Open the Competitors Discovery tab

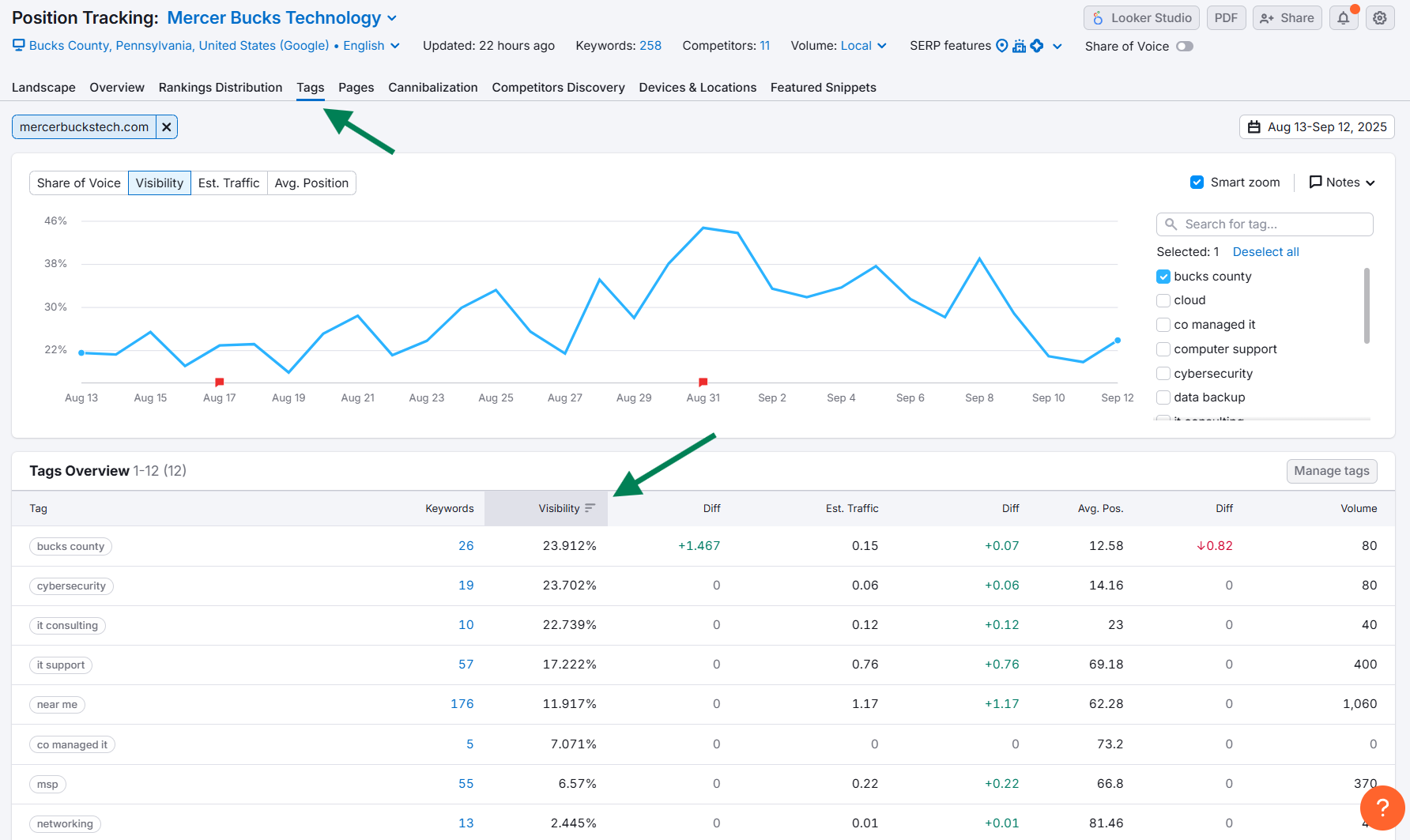coord(558,87)
